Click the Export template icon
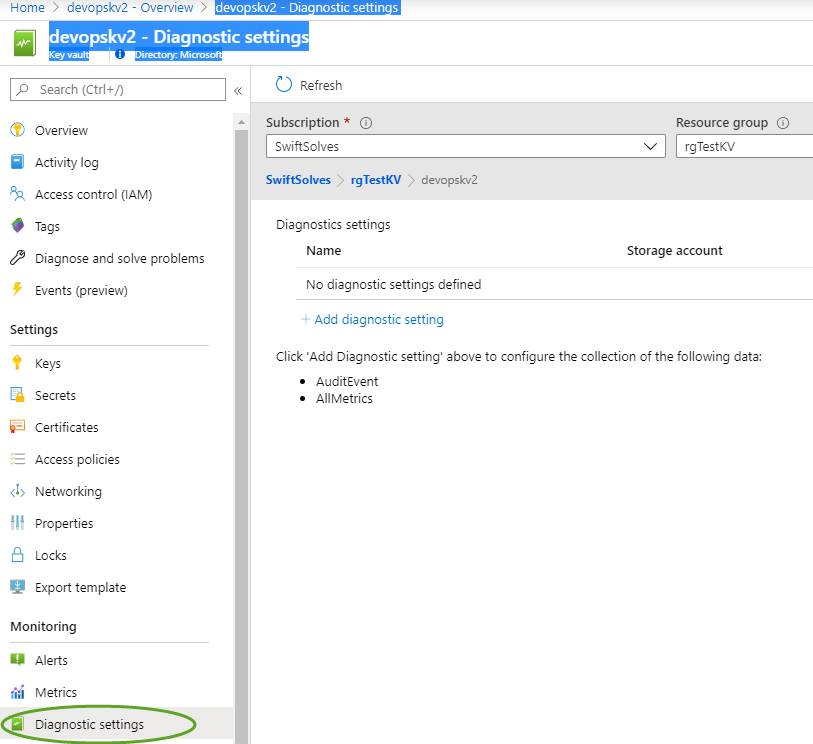This screenshot has height=744, width=813. tap(18, 587)
